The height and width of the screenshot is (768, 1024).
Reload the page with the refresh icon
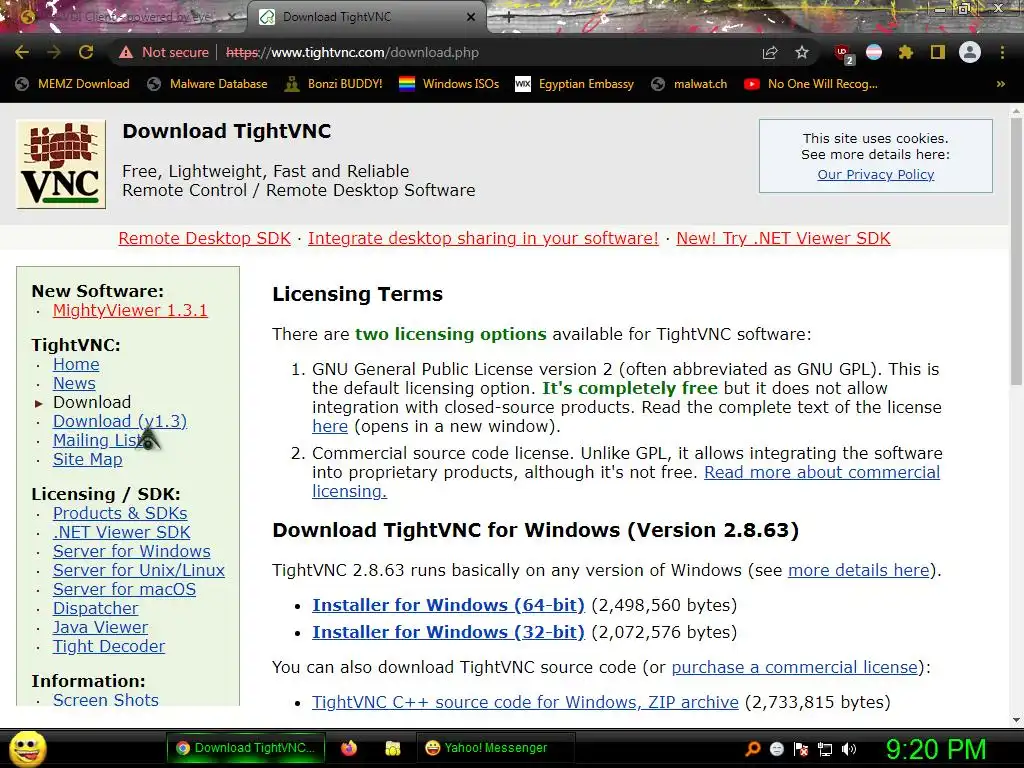click(x=86, y=52)
